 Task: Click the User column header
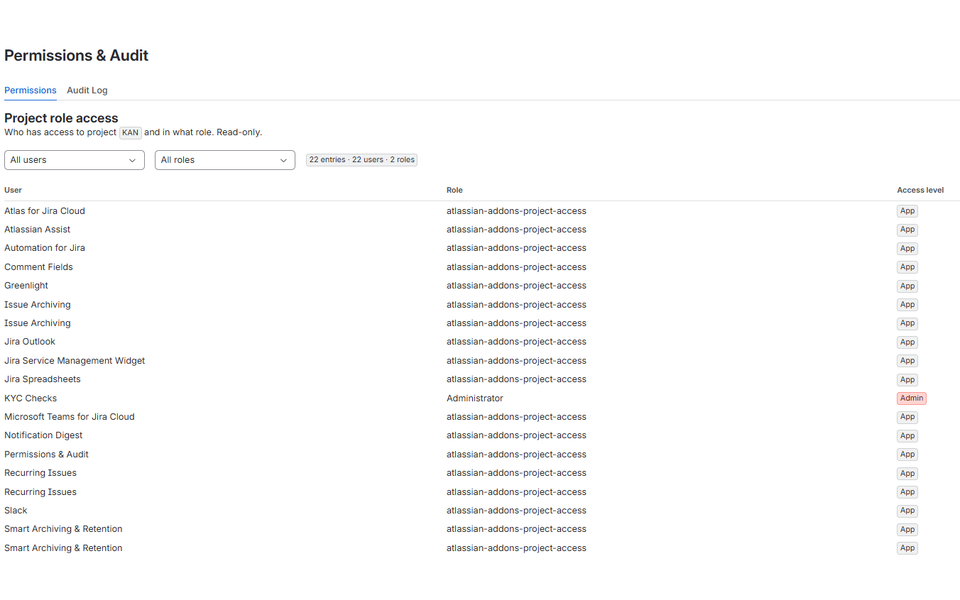point(13,190)
